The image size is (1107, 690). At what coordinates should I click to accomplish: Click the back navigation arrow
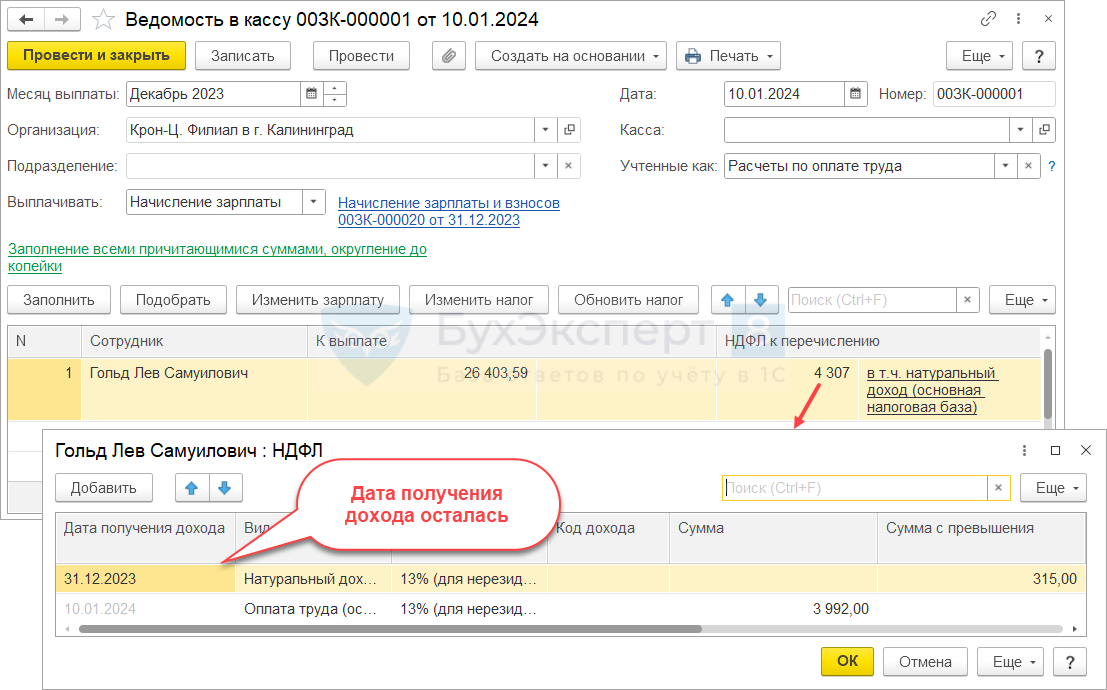click(27, 20)
